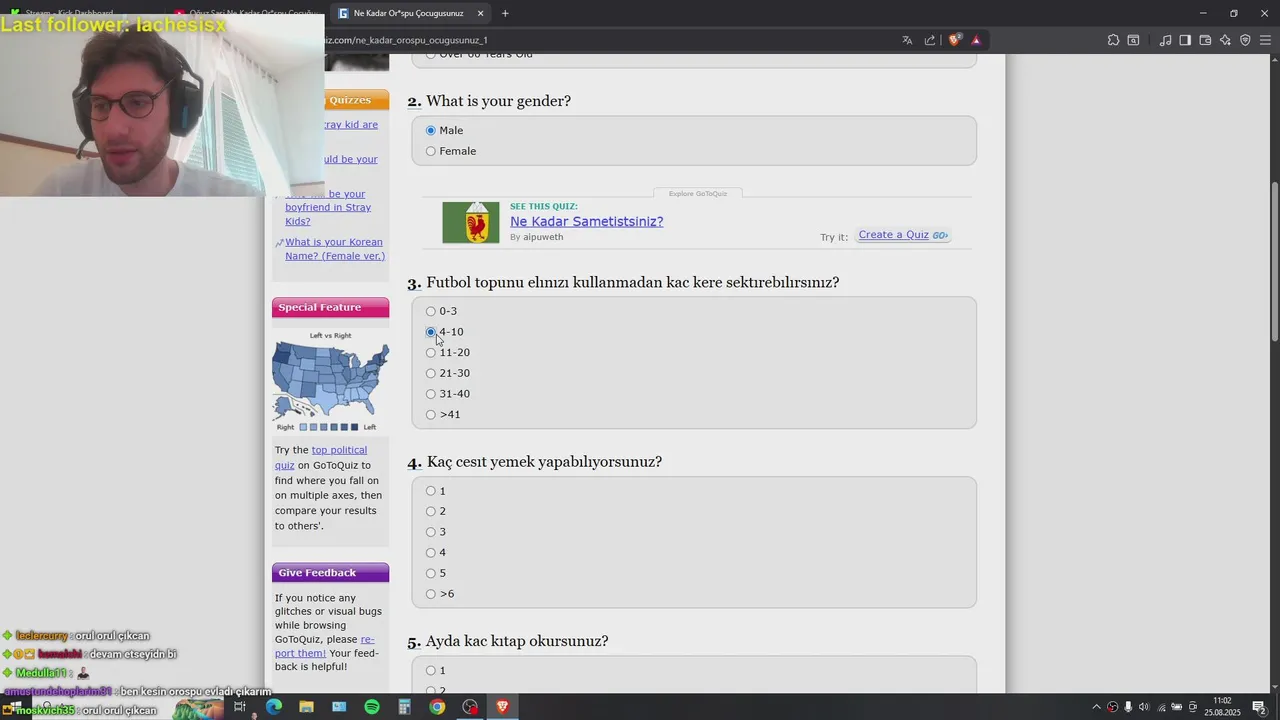Open the notification center icon
The height and width of the screenshot is (720, 1280).
[1260, 707]
